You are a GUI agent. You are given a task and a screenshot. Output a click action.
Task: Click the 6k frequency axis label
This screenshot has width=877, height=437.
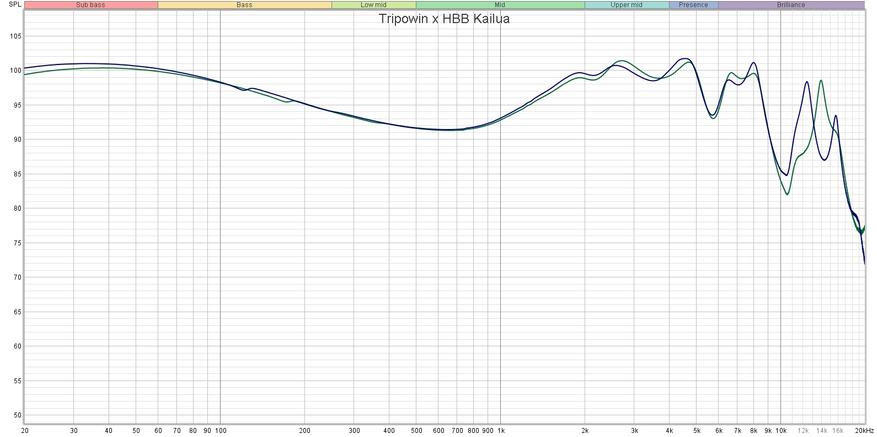718,431
